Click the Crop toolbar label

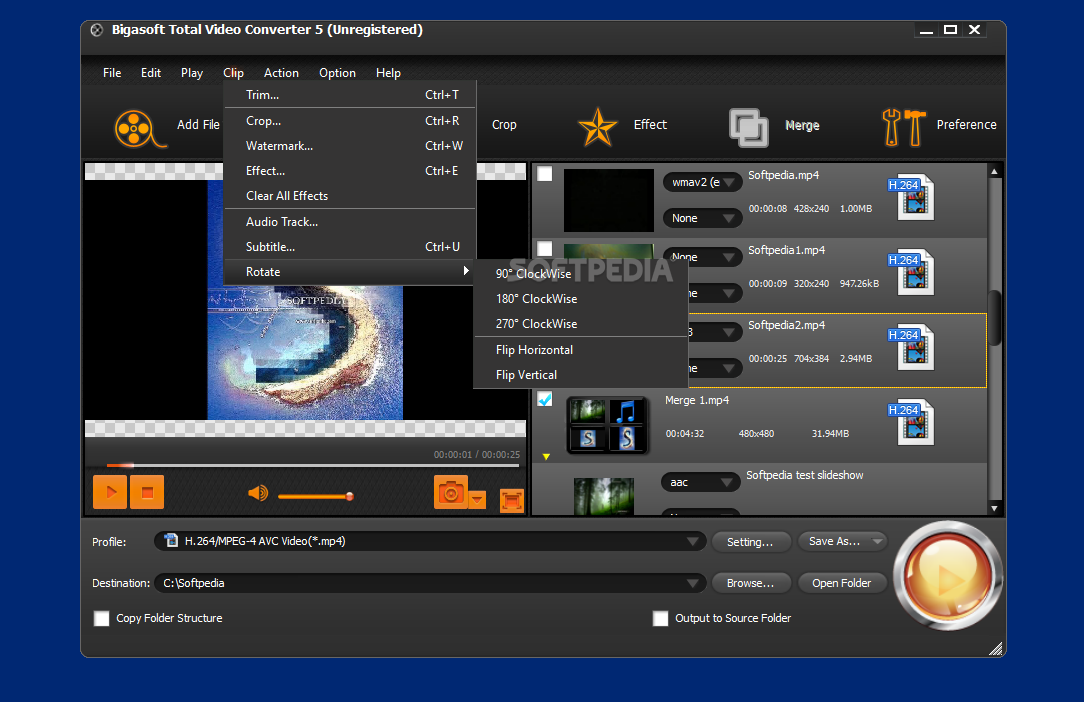pos(504,124)
